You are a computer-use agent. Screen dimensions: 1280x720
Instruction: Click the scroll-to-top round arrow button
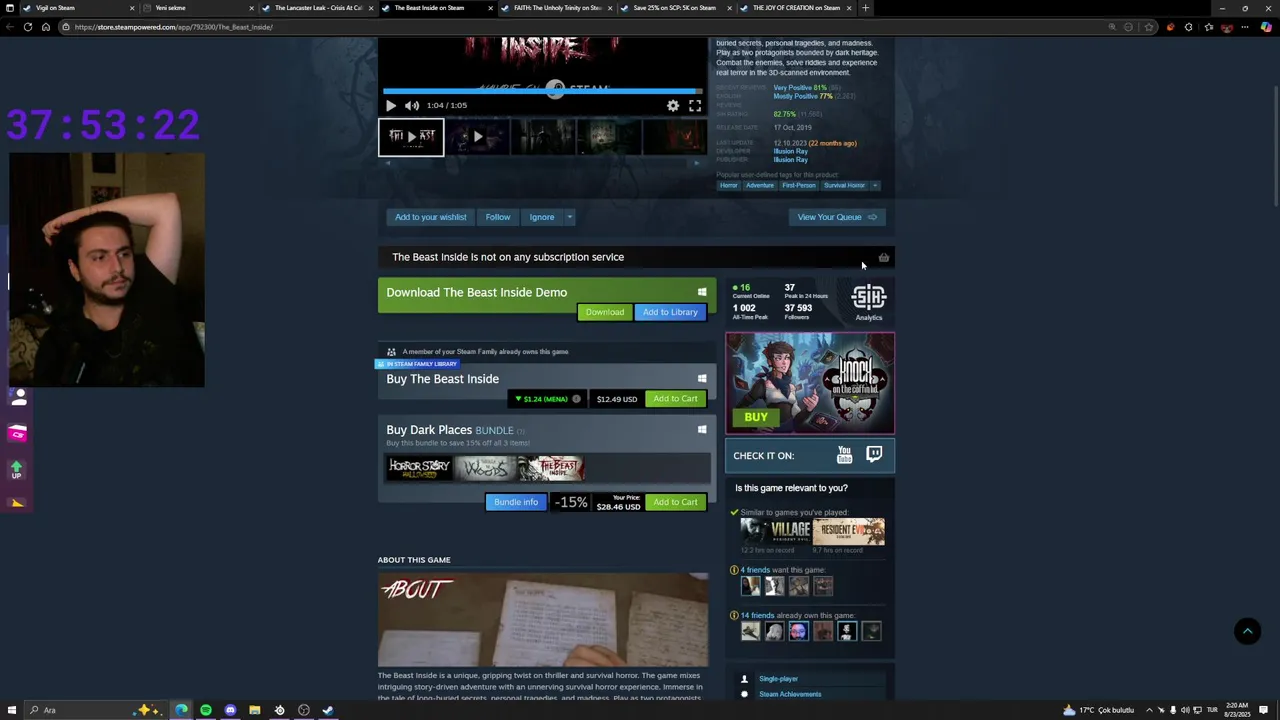click(x=1247, y=631)
